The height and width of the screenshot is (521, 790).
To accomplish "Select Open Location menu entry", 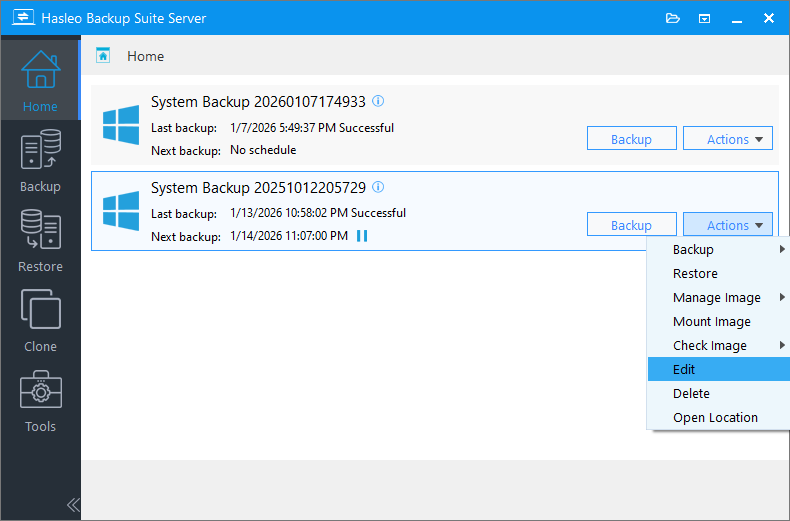I will tap(719, 418).
